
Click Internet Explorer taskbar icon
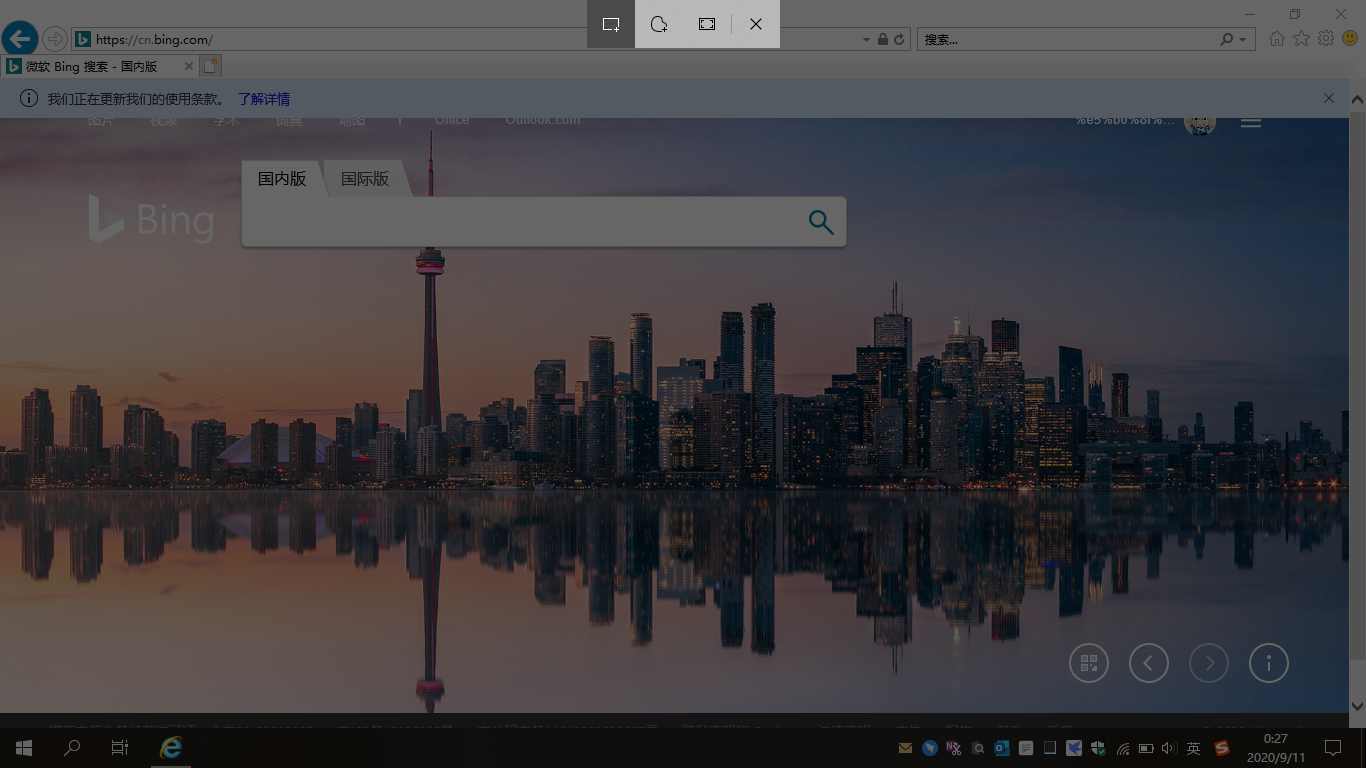coord(171,748)
